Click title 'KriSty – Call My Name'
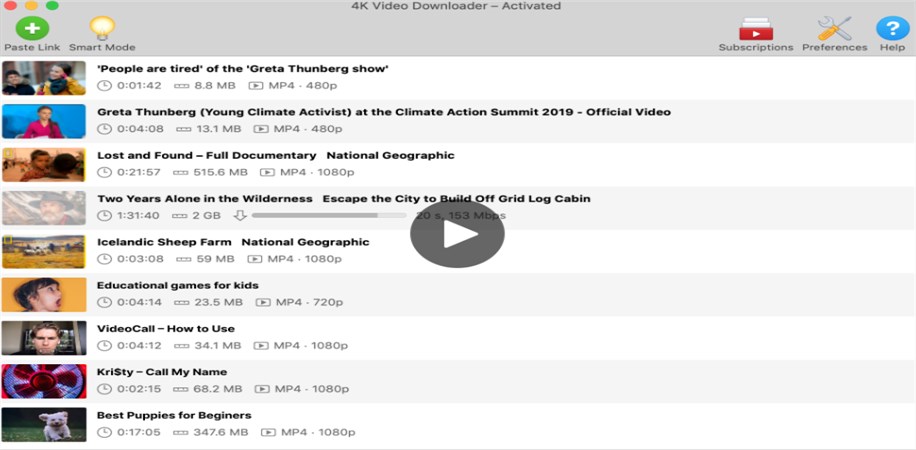Screen dimensions: 916x450 pos(162,372)
